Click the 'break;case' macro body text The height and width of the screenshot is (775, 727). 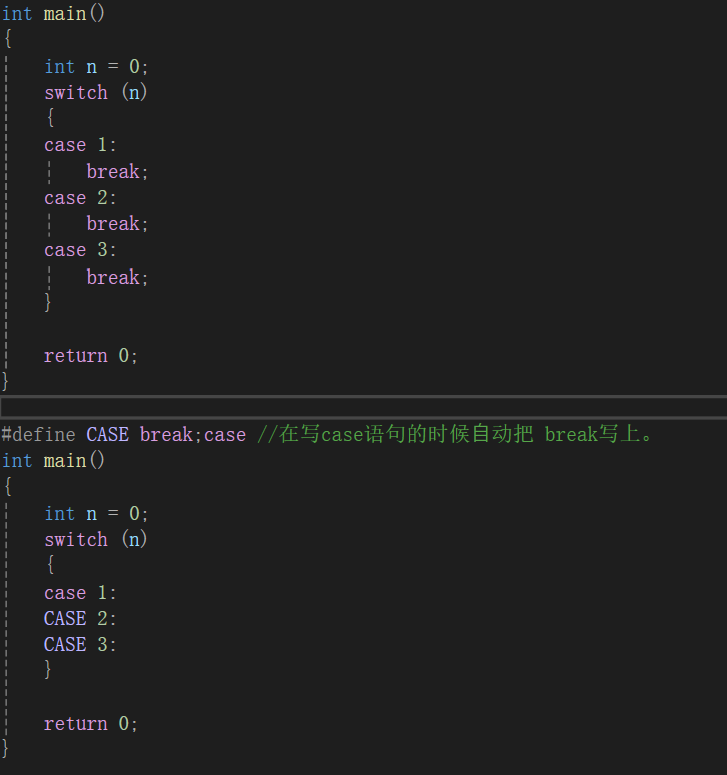193,434
